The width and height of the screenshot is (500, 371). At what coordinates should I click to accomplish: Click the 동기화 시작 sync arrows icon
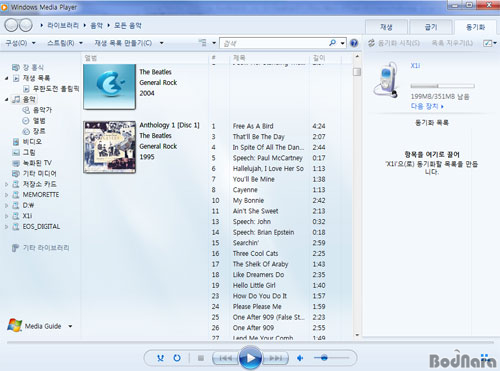371,43
